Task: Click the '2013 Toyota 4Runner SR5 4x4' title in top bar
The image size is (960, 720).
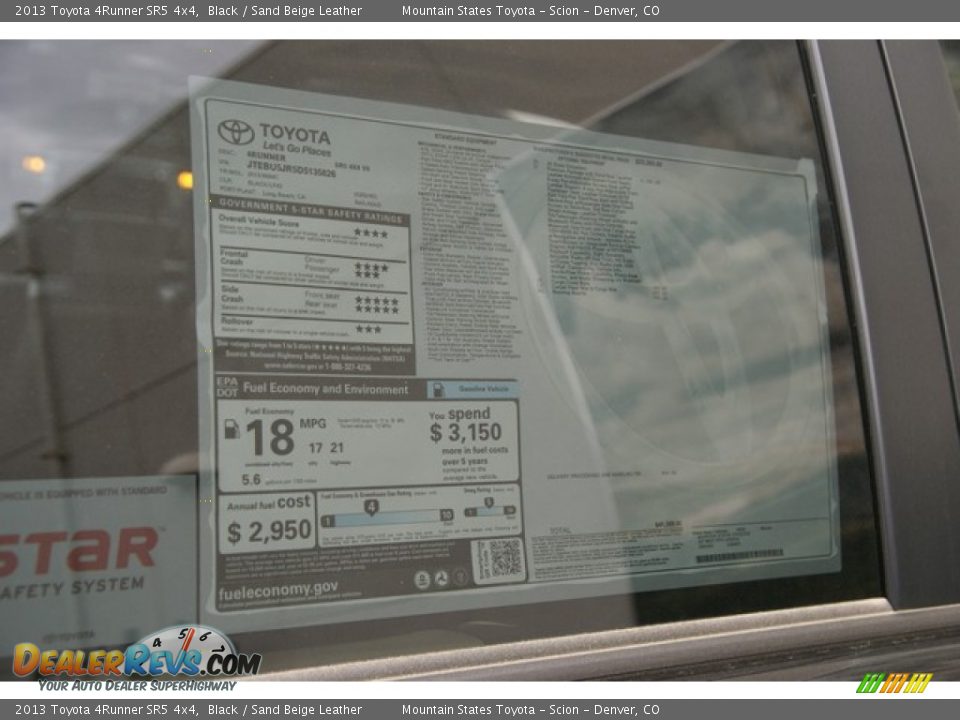Action: tap(107, 10)
